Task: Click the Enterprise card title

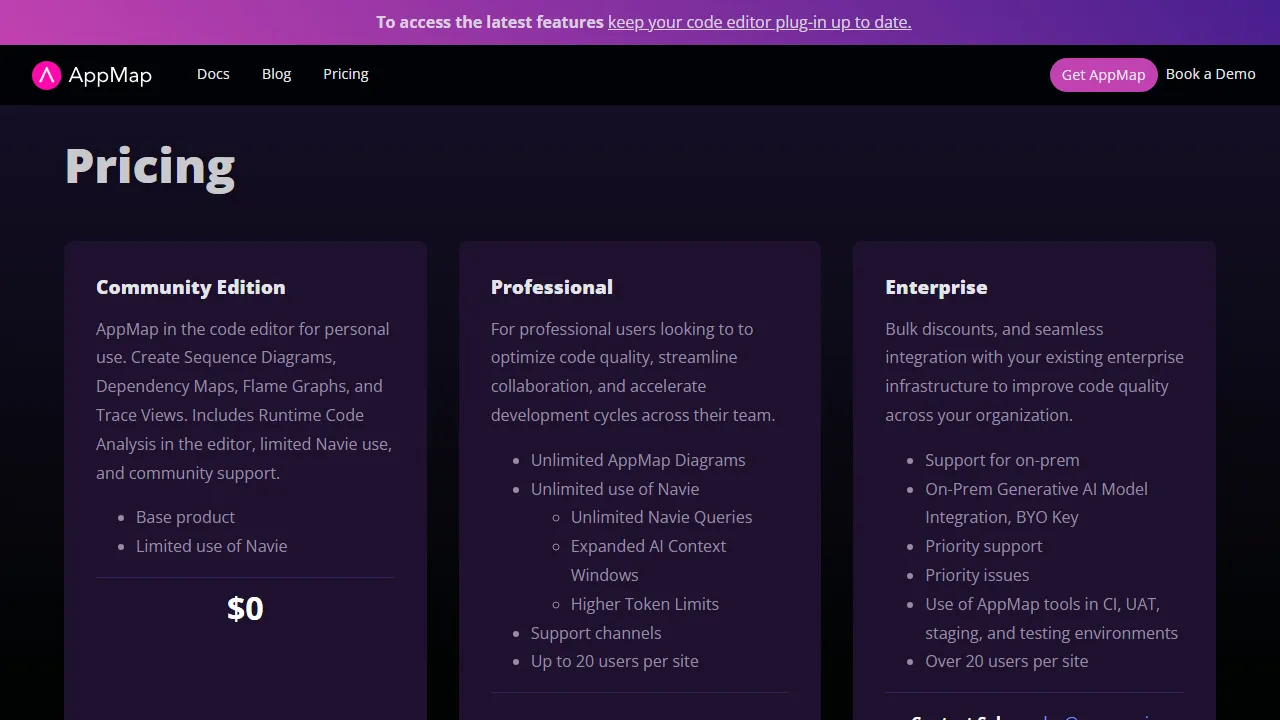Action: tap(936, 287)
